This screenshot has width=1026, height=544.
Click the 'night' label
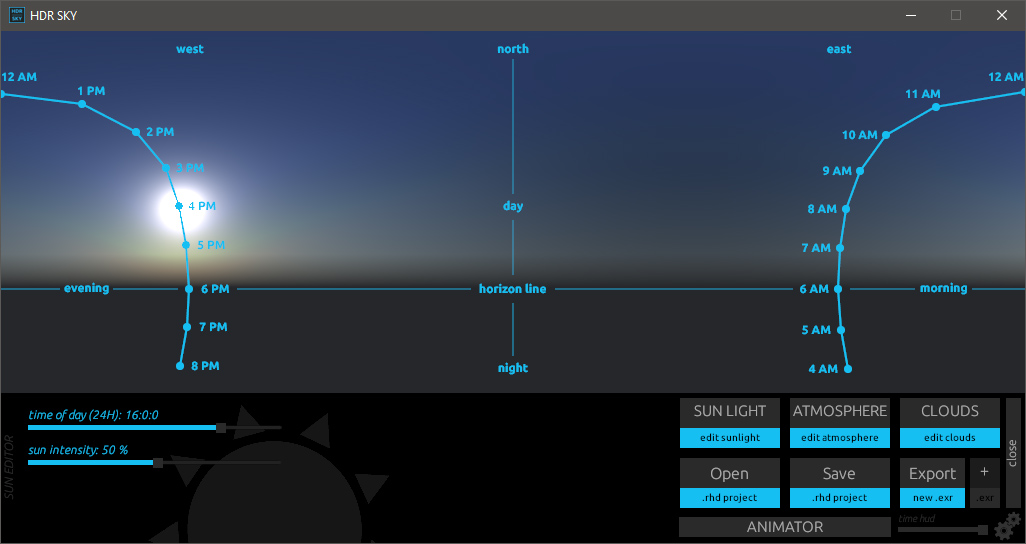tap(513, 368)
